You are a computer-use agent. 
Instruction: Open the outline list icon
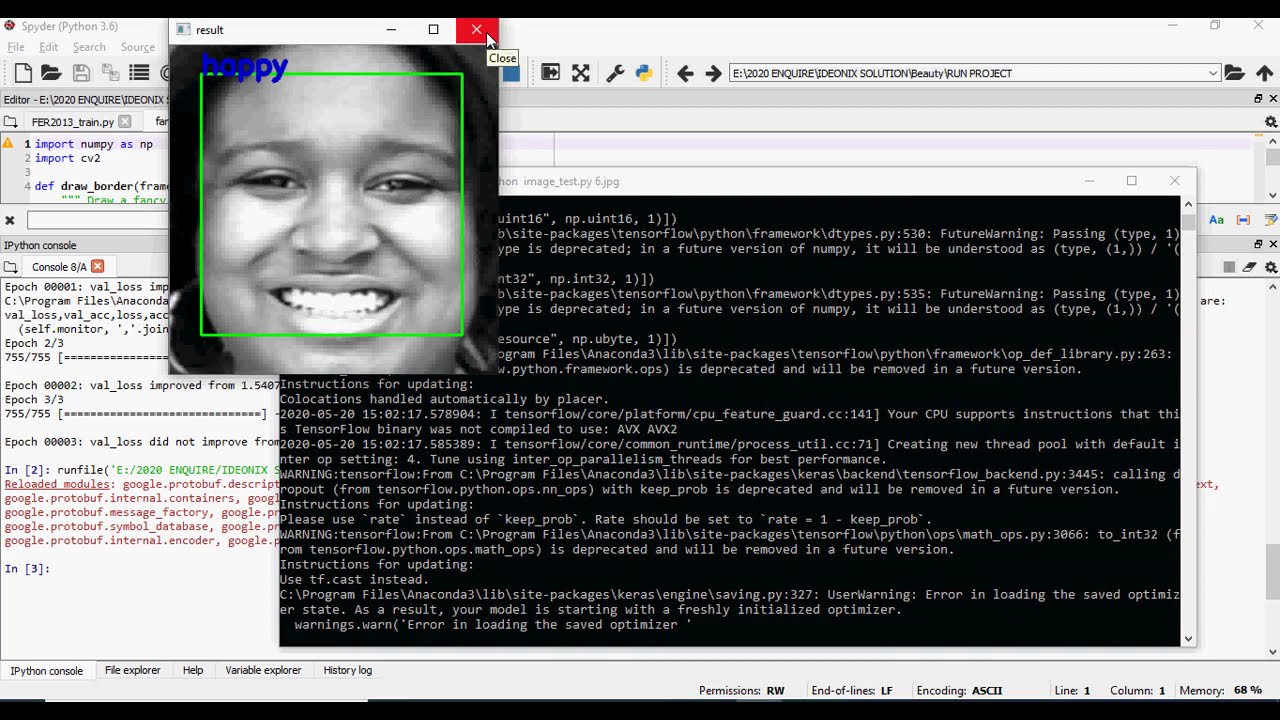(139, 73)
